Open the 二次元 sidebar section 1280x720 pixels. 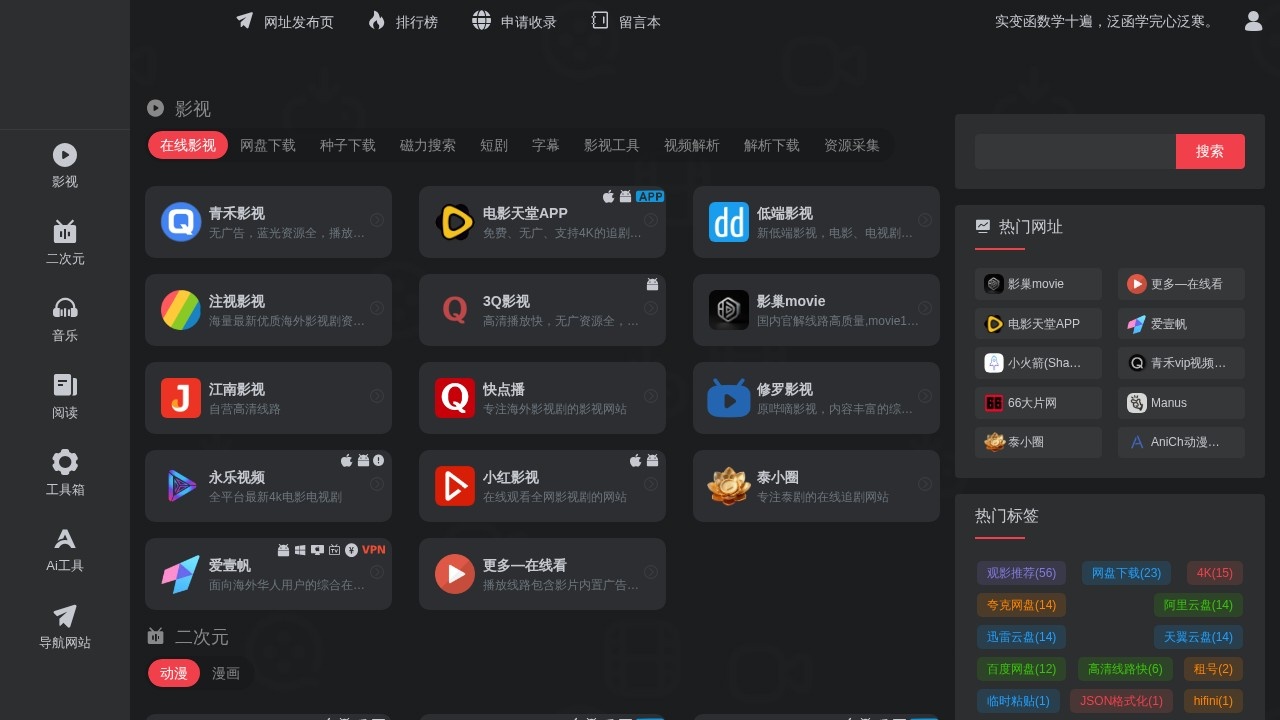(x=64, y=242)
